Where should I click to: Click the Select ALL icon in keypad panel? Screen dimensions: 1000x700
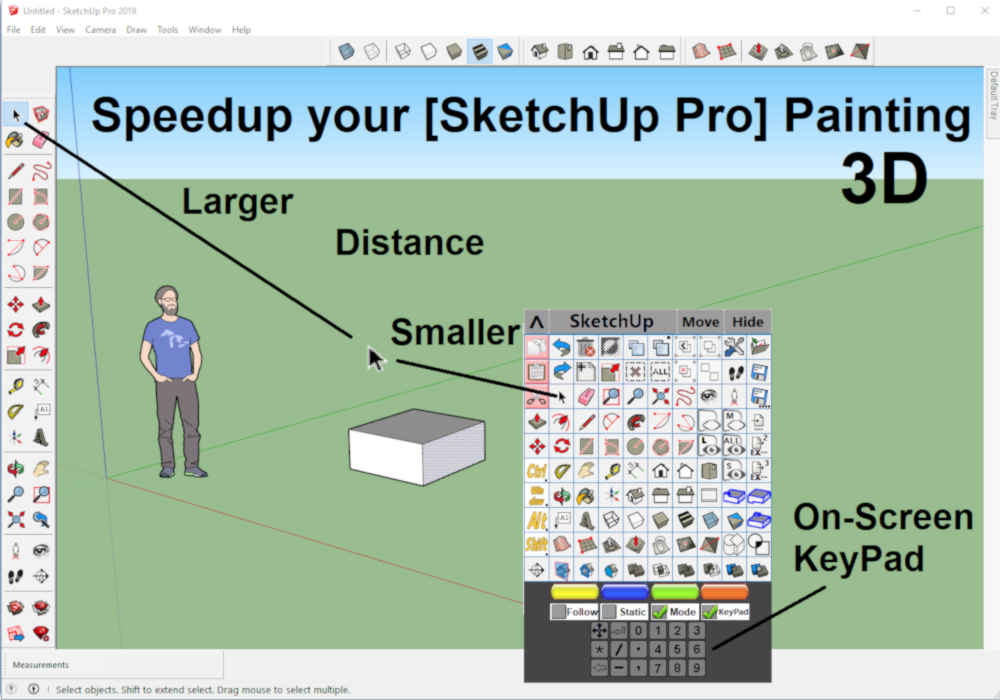pyautogui.click(x=659, y=371)
